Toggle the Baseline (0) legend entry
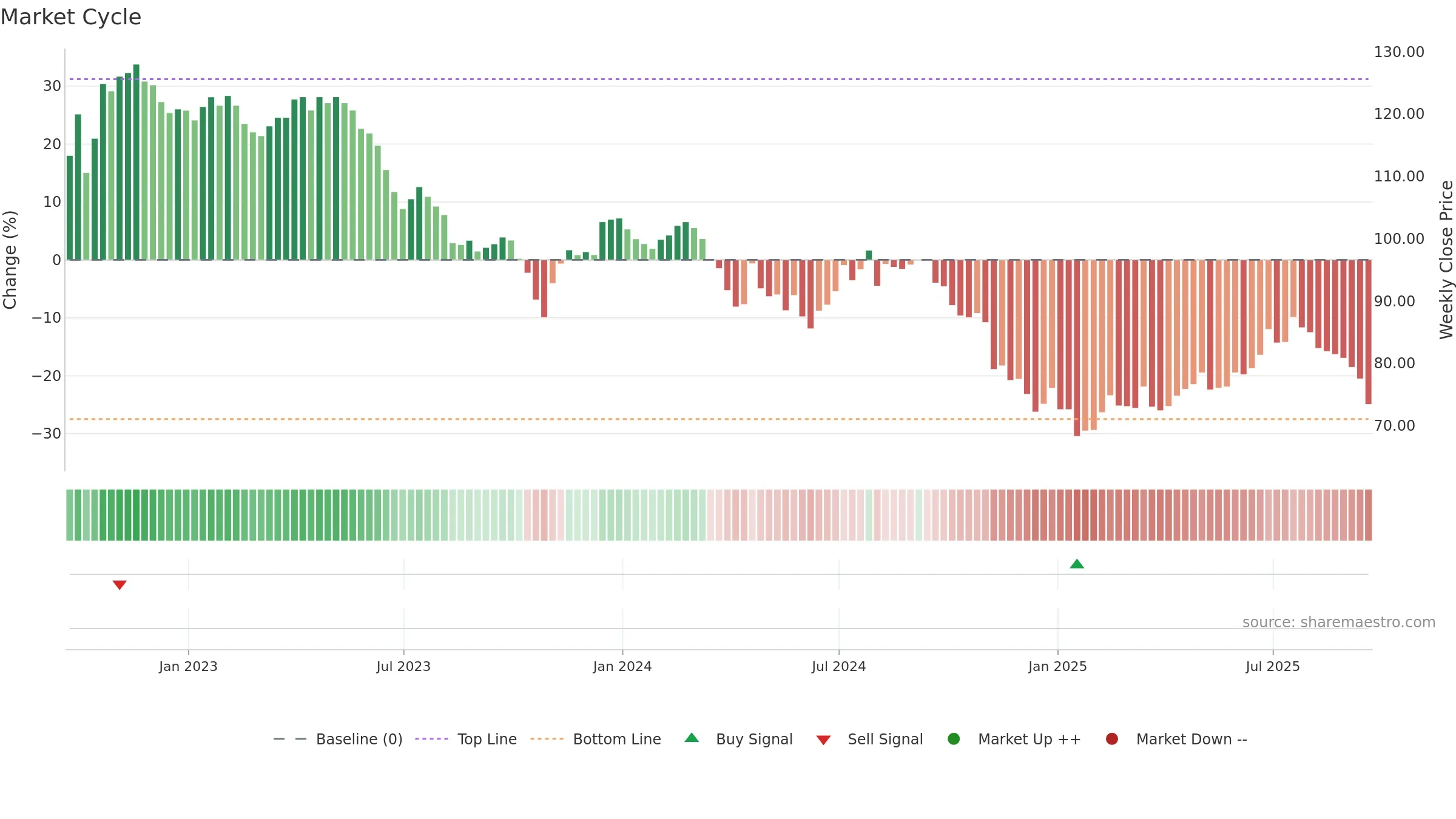Image resolution: width=1456 pixels, height=819 pixels. pos(338,739)
